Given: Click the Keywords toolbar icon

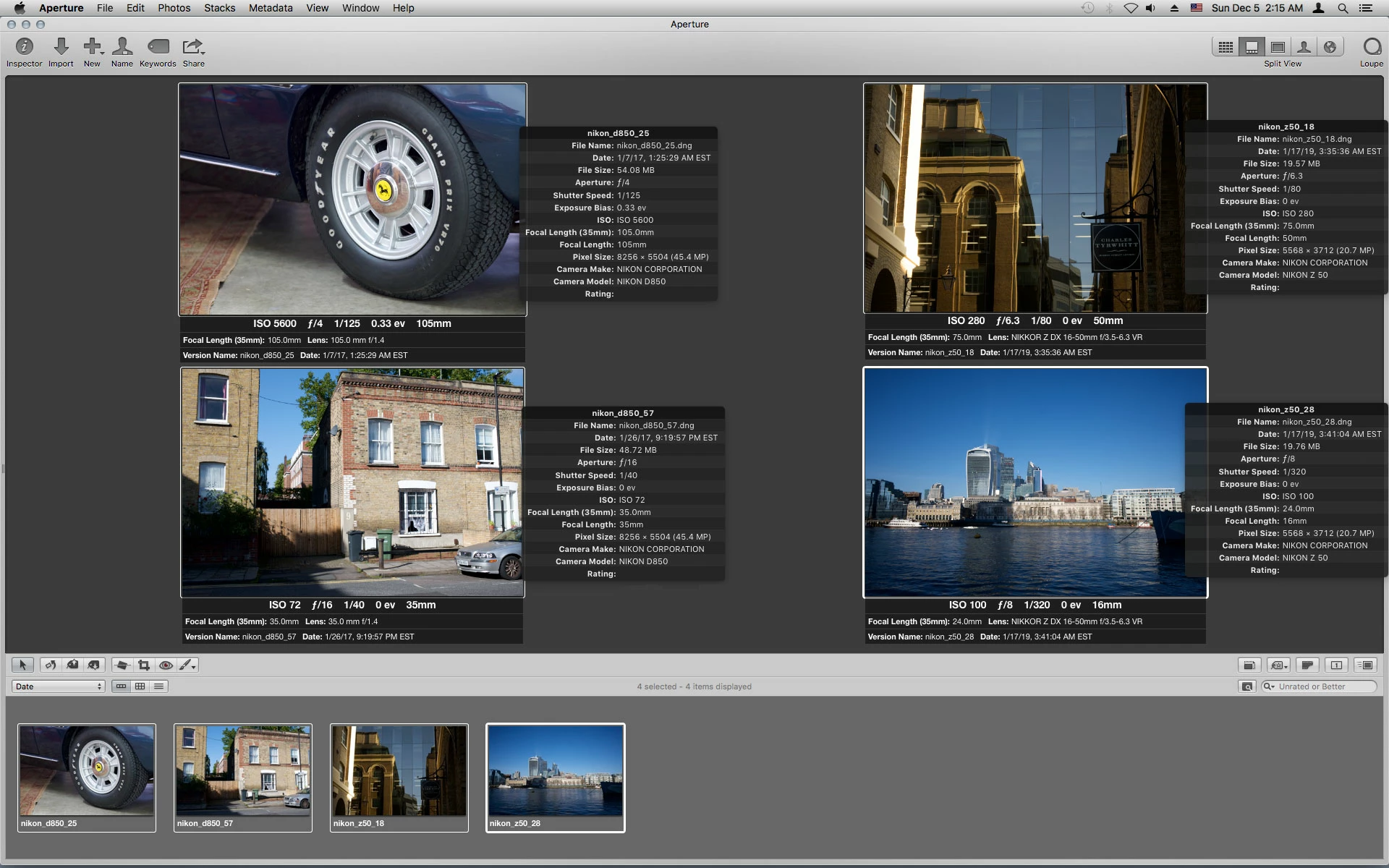Looking at the screenshot, I should [158, 48].
